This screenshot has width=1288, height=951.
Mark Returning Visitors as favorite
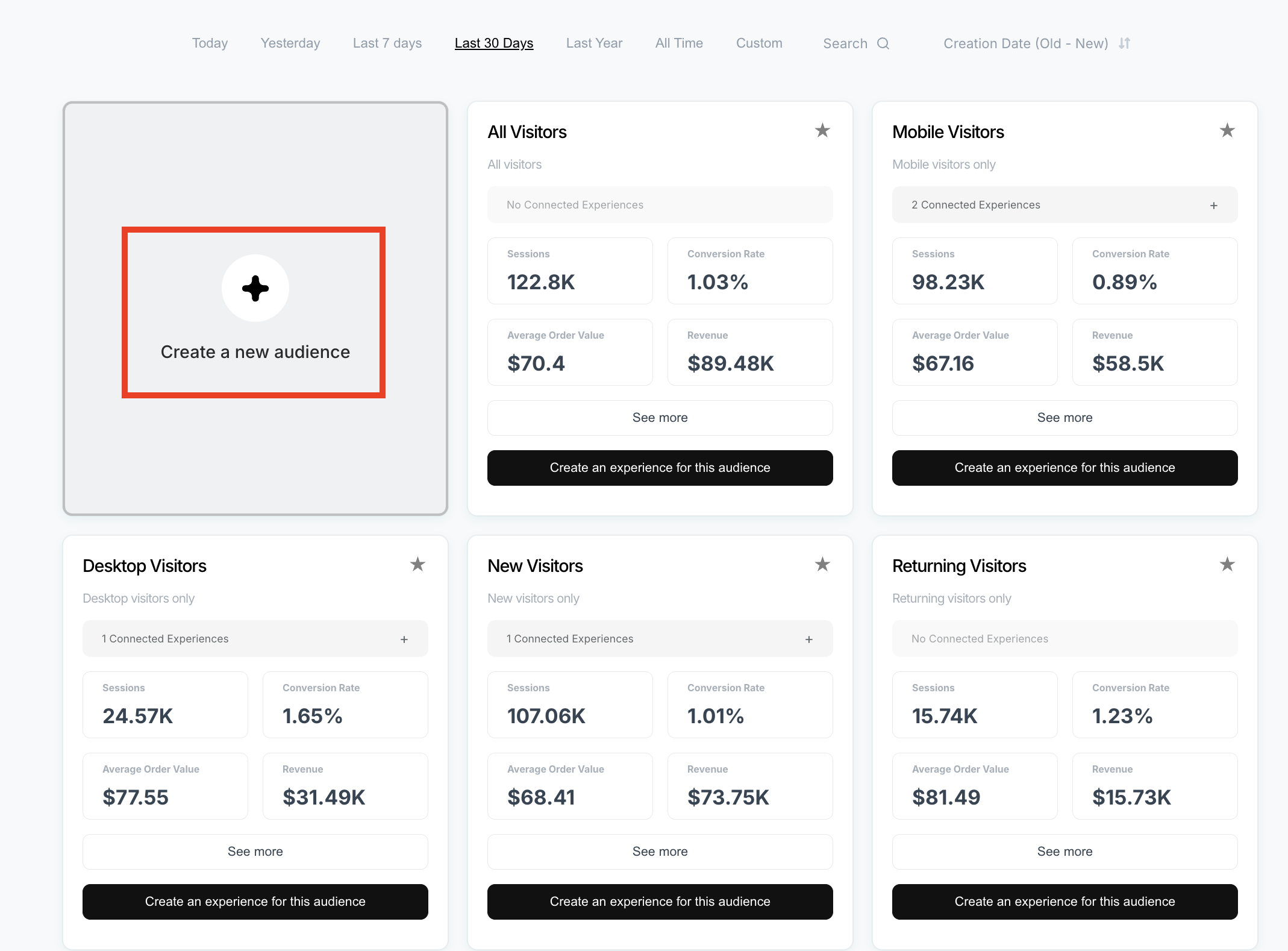(x=1227, y=565)
